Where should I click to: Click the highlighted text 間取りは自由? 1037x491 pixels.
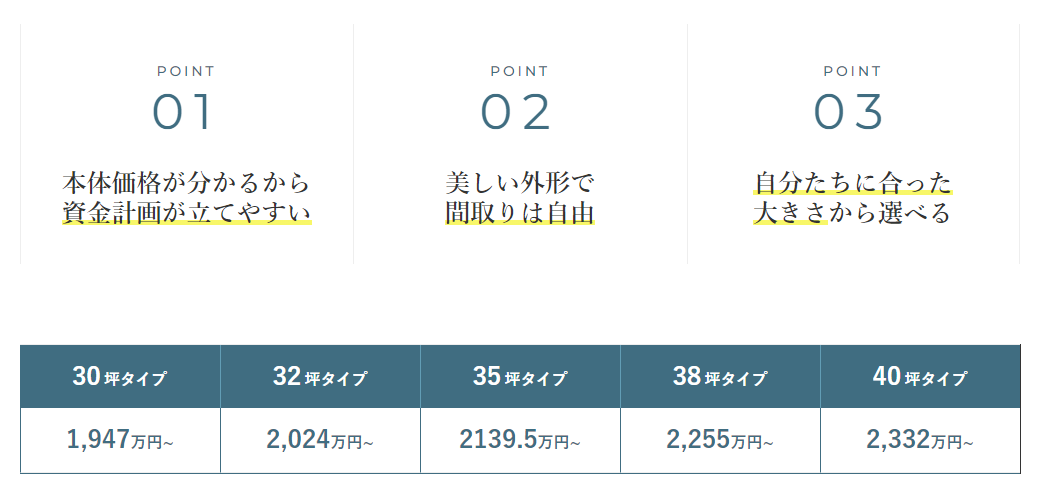520,213
